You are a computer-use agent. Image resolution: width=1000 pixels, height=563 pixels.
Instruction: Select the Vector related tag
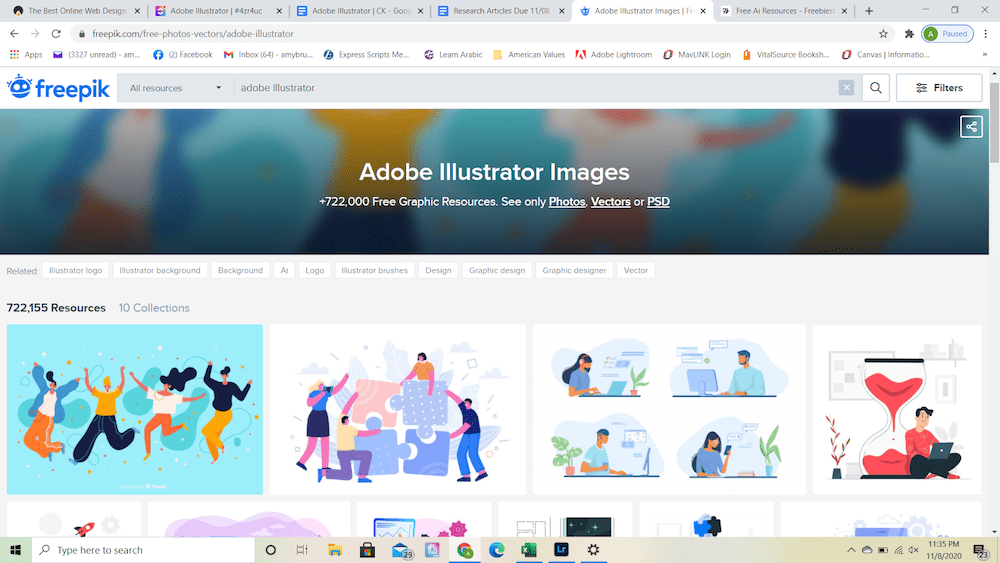tap(636, 270)
